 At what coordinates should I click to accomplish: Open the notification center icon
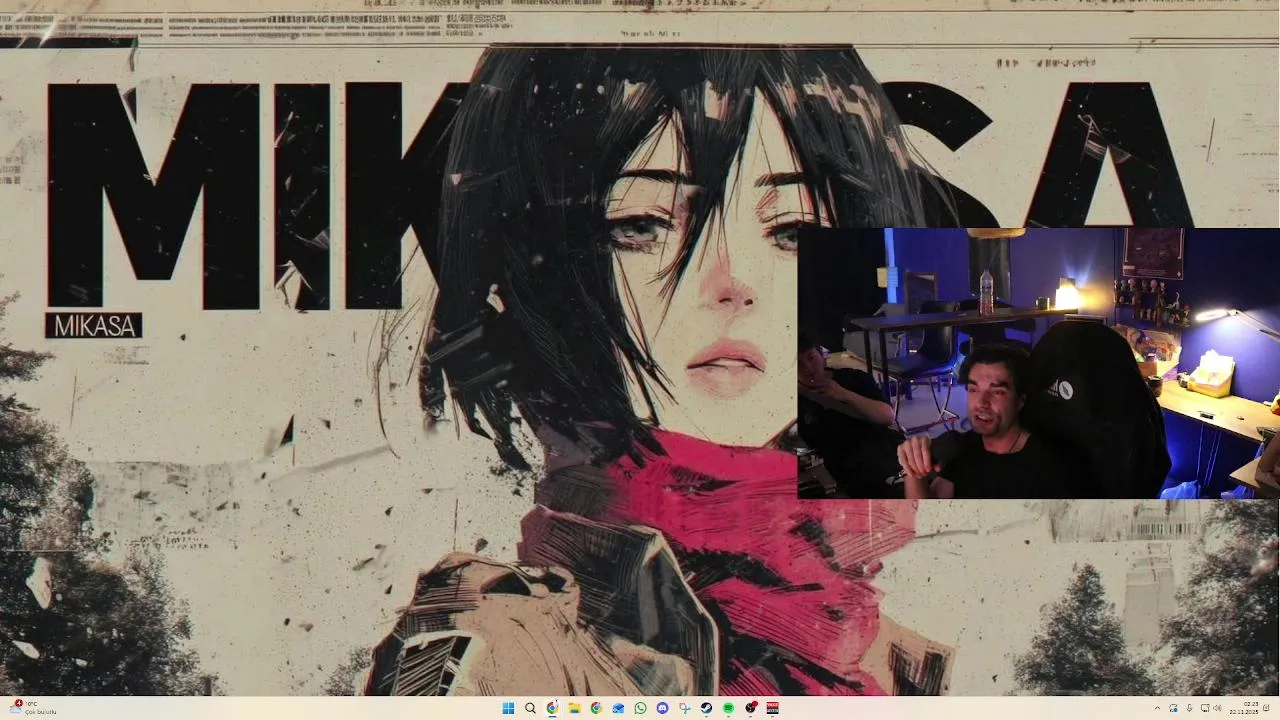click(x=1266, y=708)
